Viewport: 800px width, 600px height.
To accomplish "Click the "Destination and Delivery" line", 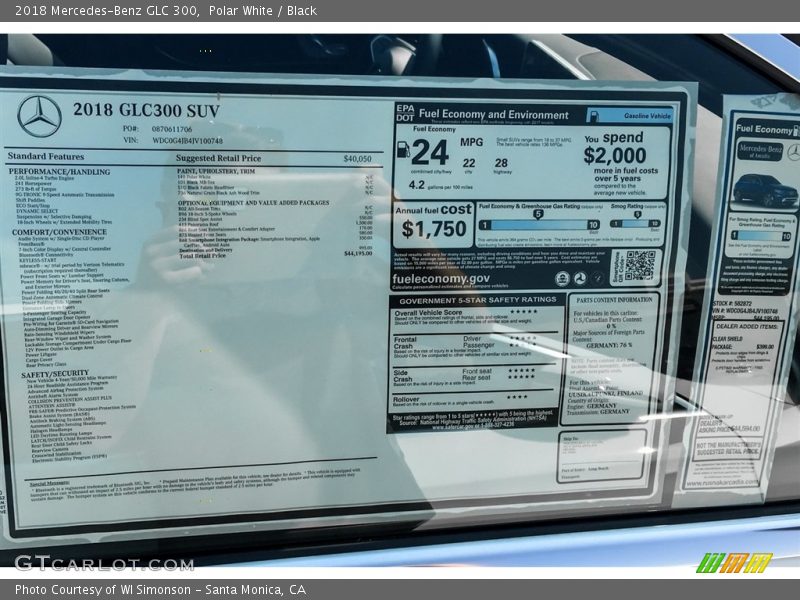I will [x=205, y=250].
